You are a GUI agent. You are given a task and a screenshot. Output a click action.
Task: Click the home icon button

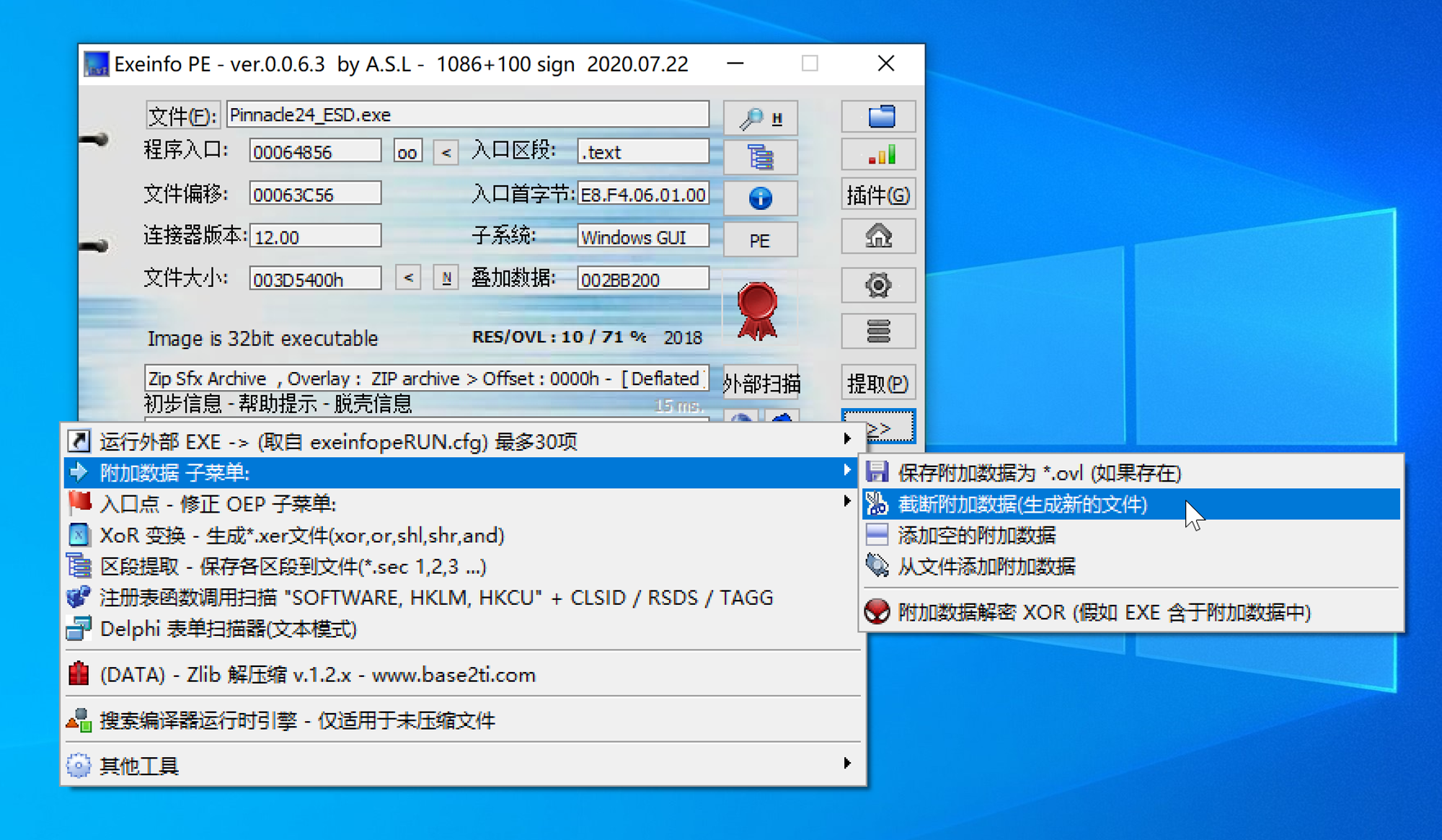tap(878, 236)
